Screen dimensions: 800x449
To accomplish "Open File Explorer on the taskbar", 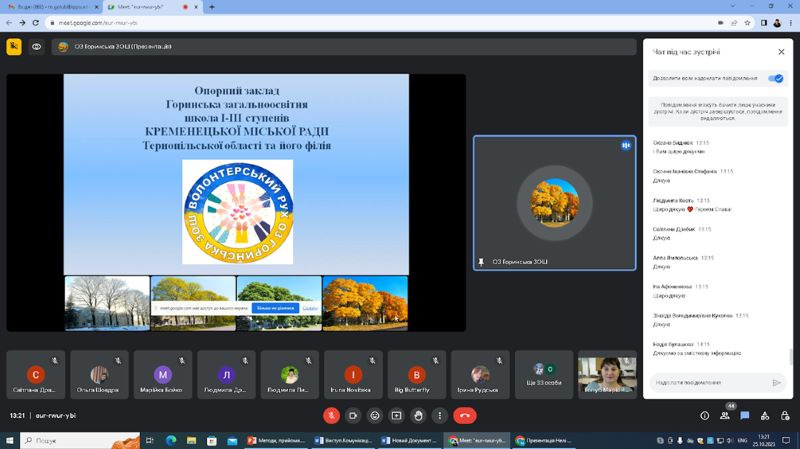I will pyautogui.click(x=191, y=440).
